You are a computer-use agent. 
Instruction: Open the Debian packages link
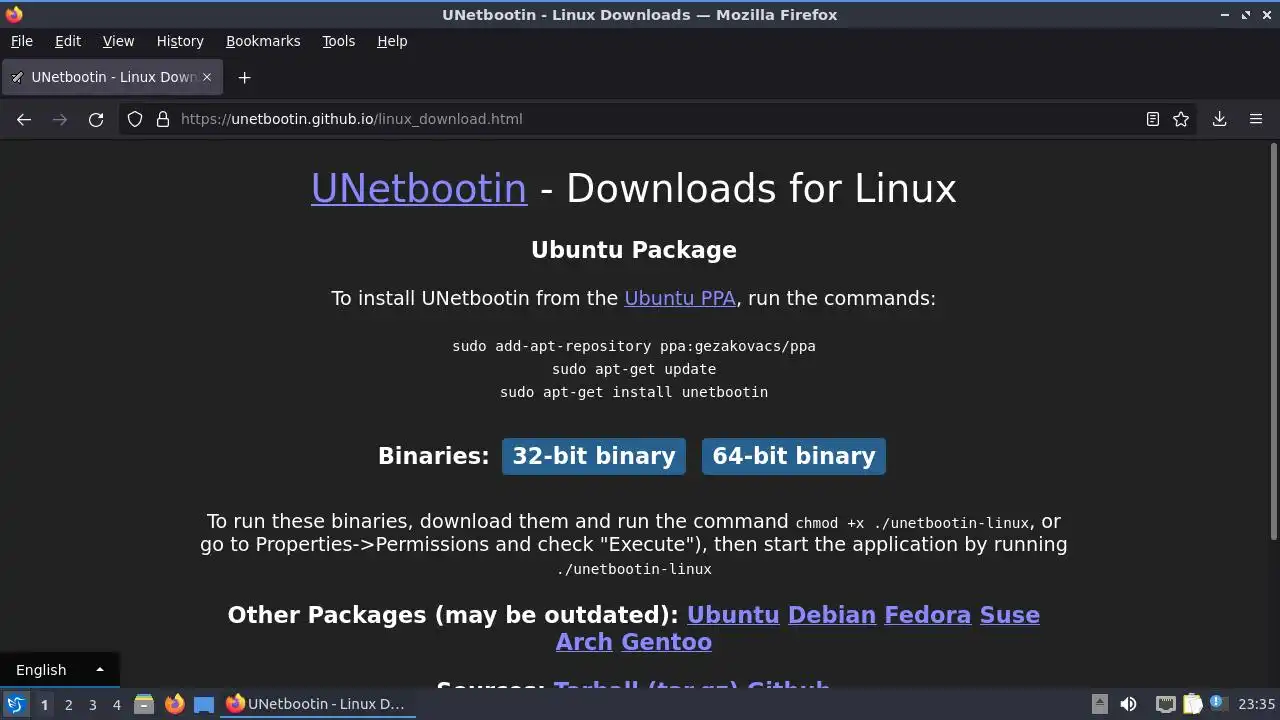point(832,615)
